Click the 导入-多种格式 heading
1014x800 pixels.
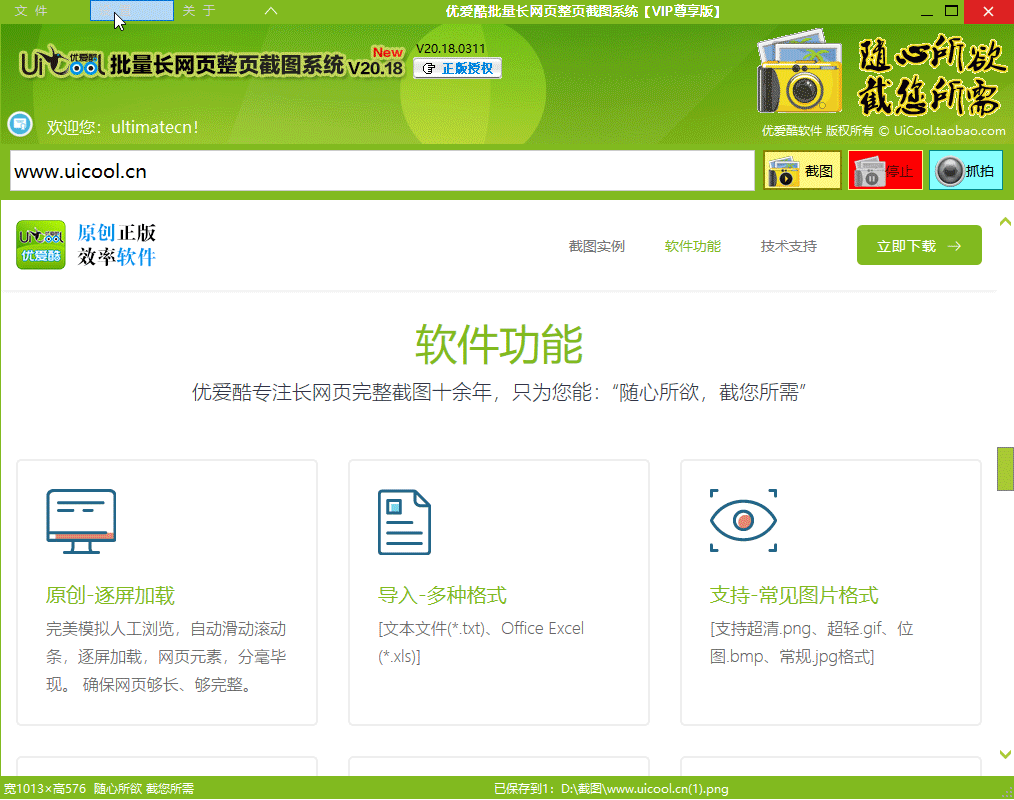(442, 595)
